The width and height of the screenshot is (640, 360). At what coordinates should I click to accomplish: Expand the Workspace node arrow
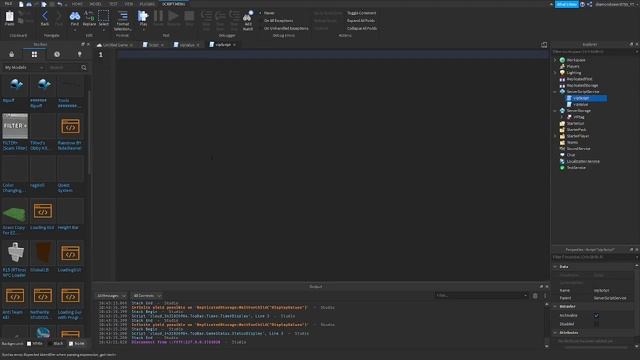click(x=555, y=60)
